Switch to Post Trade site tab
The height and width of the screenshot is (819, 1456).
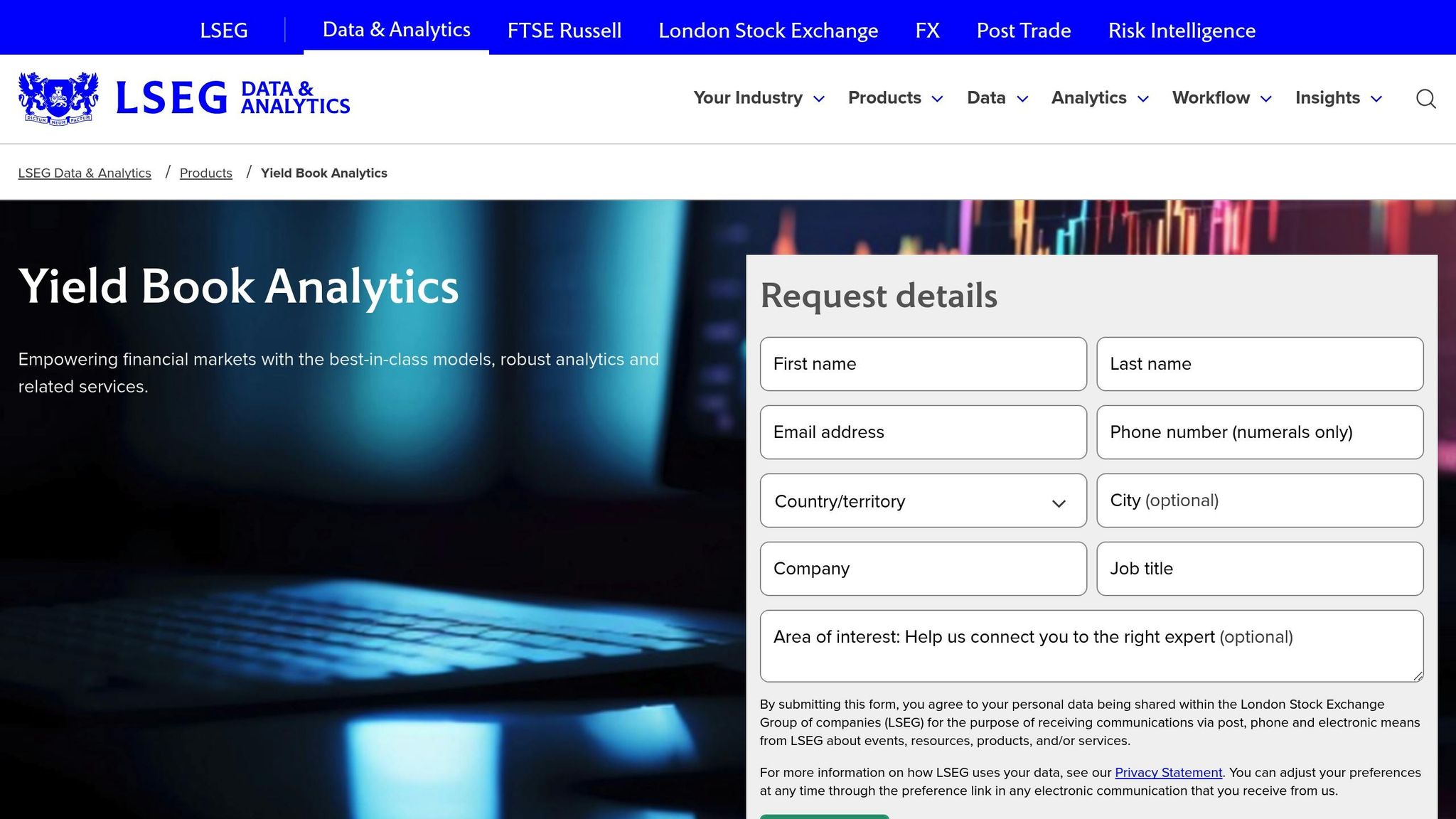click(x=1023, y=30)
